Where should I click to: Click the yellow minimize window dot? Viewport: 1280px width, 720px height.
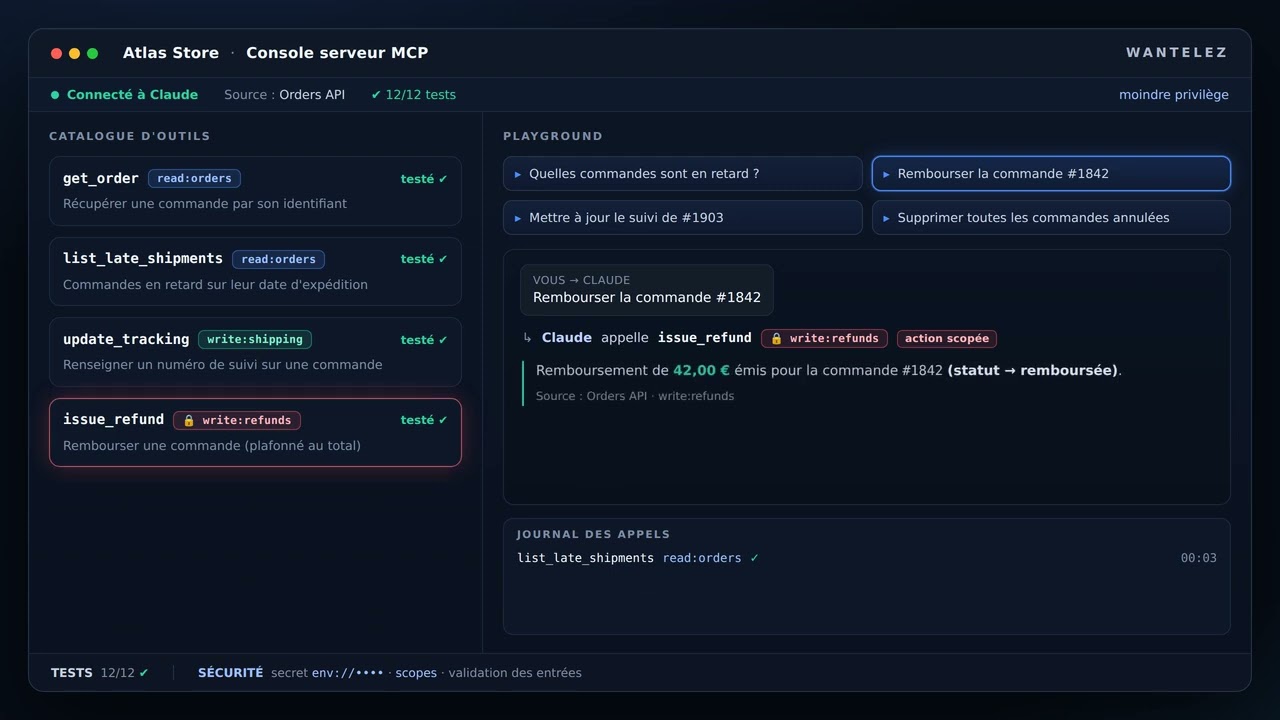[74, 53]
